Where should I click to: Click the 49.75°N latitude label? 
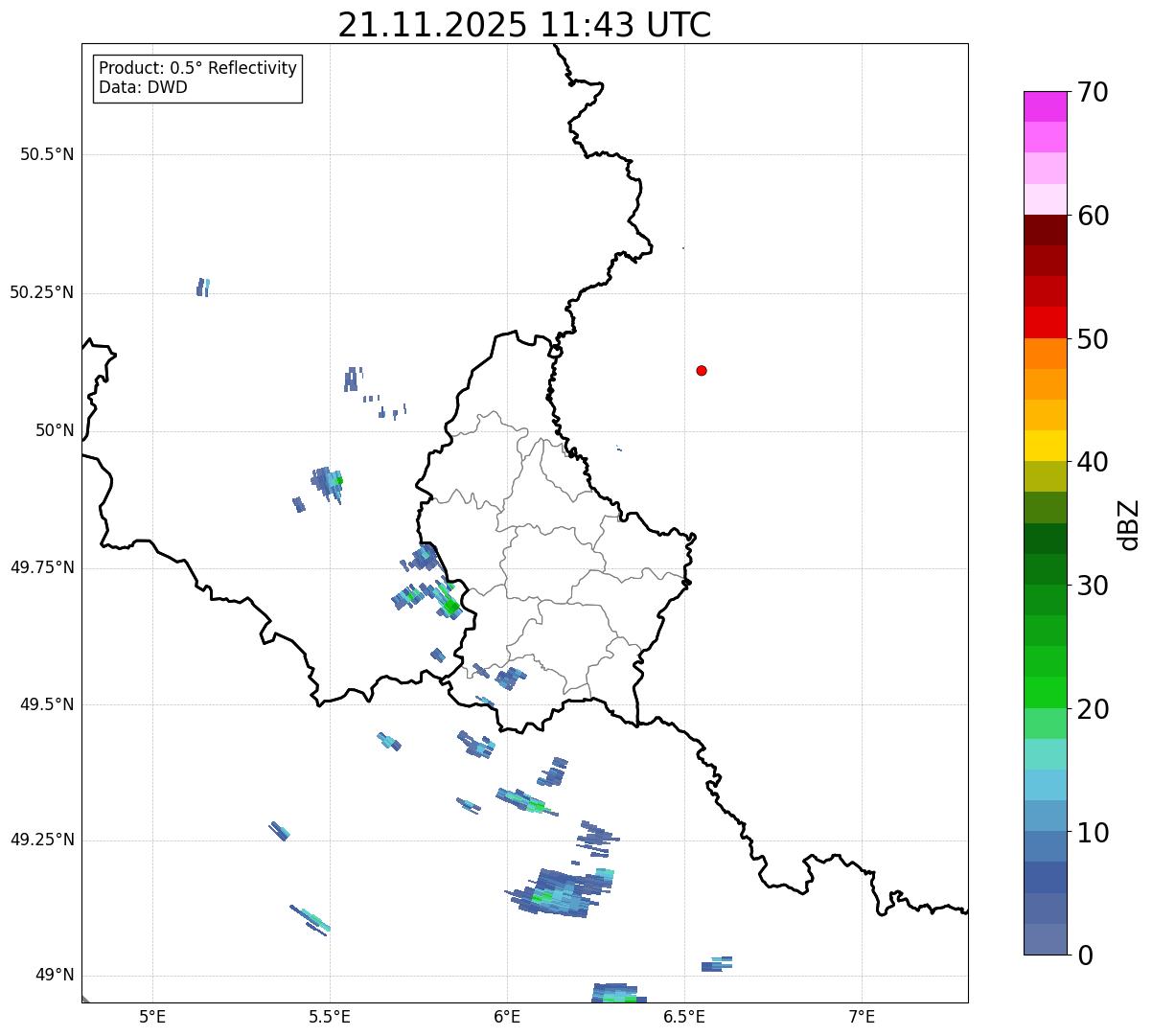(42, 567)
